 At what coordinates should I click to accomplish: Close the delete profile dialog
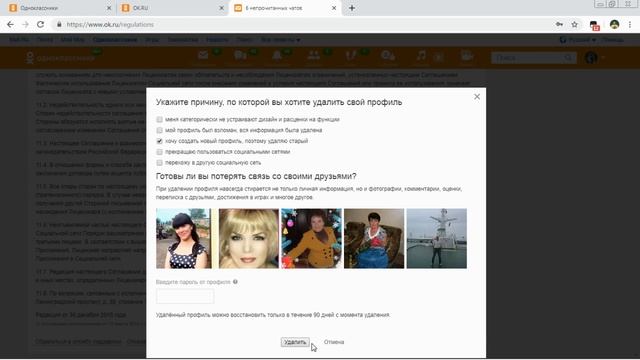(477, 97)
